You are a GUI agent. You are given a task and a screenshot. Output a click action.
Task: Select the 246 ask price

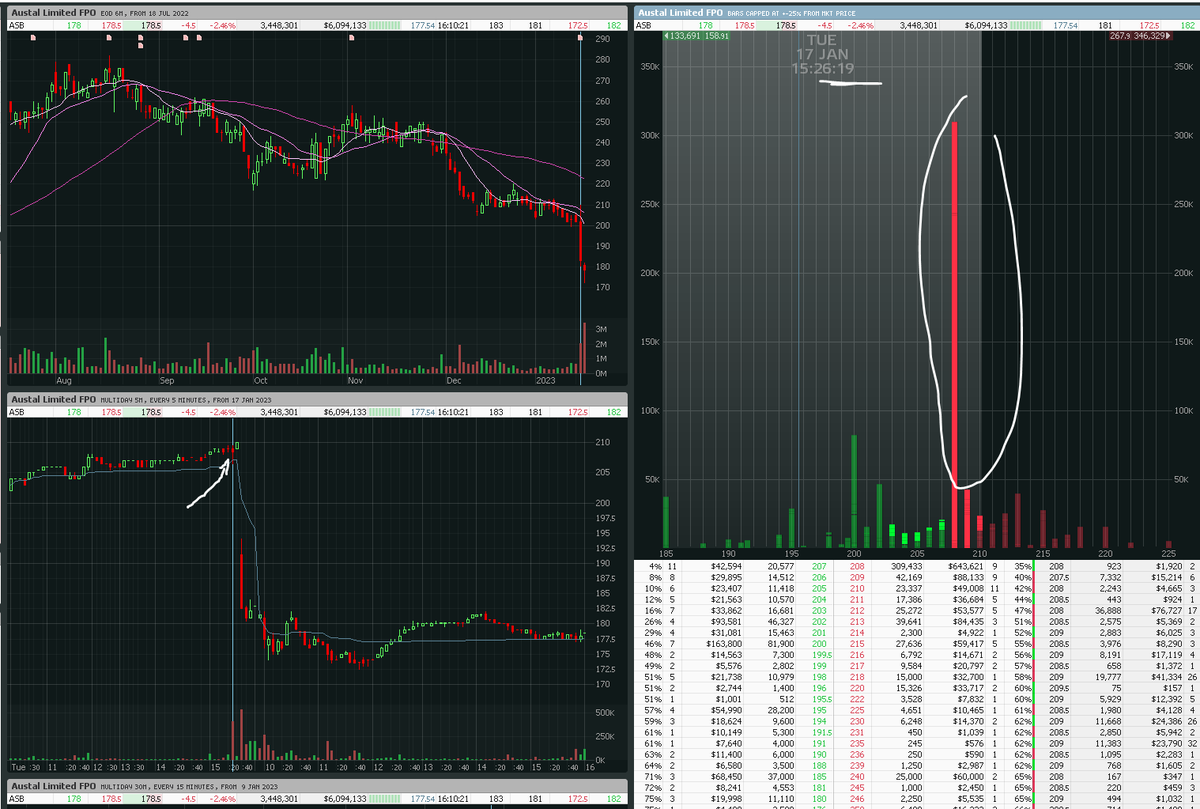coord(855,798)
